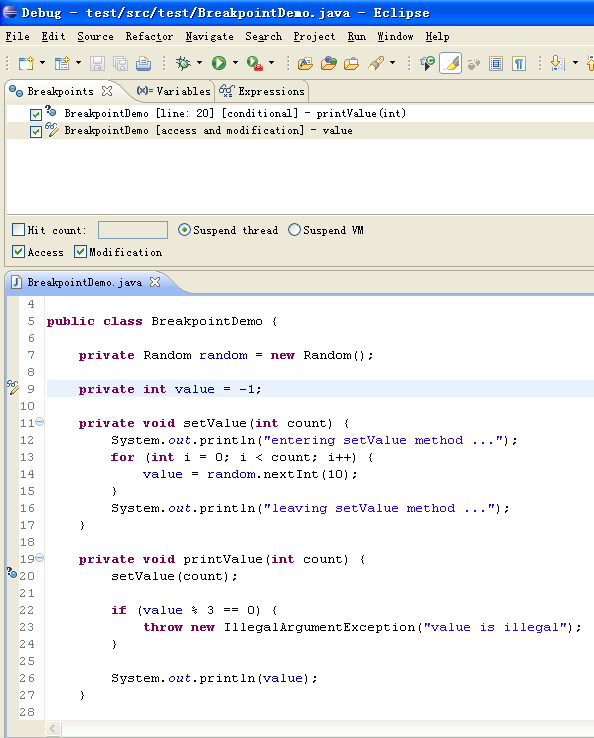
Task: Click the Run External Tools icon
Action: pos(255,63)
